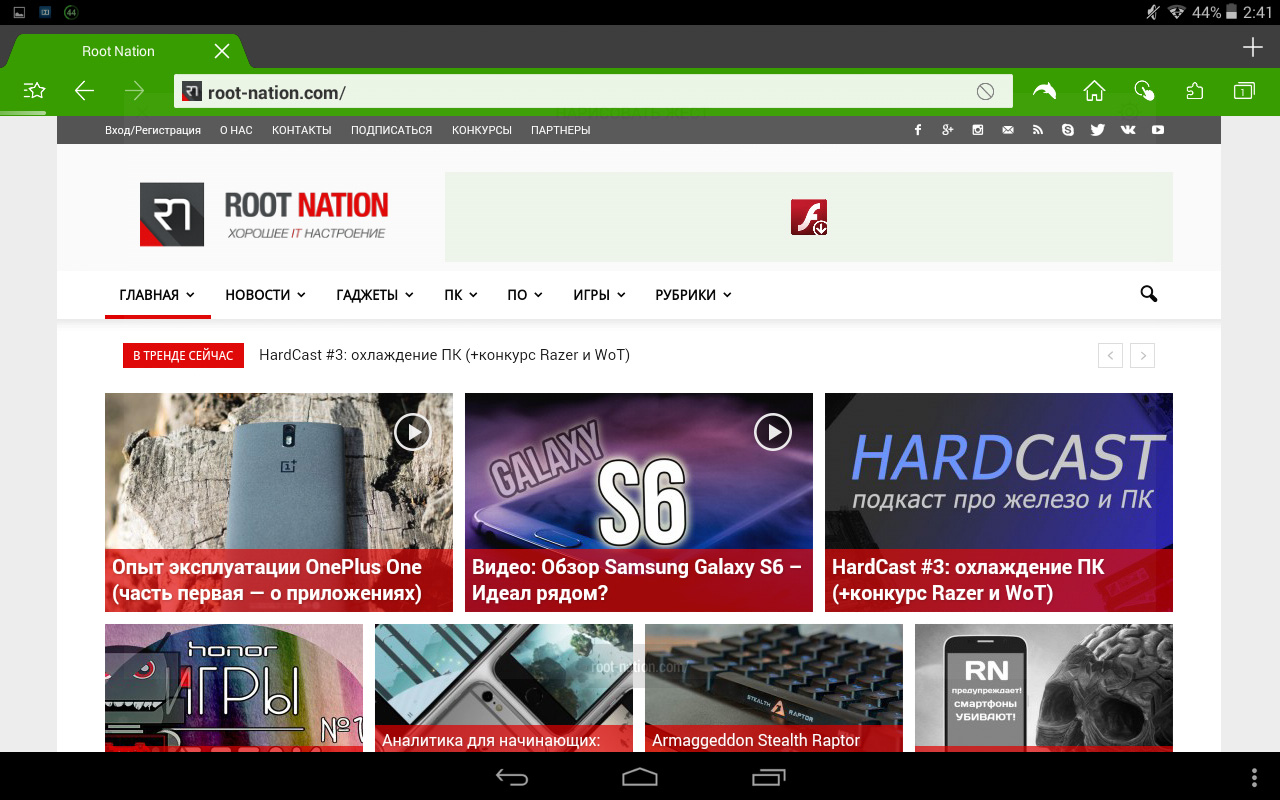Stop loading with the address bar icon
Viewport: 1280px width, 800px height.
986,92
